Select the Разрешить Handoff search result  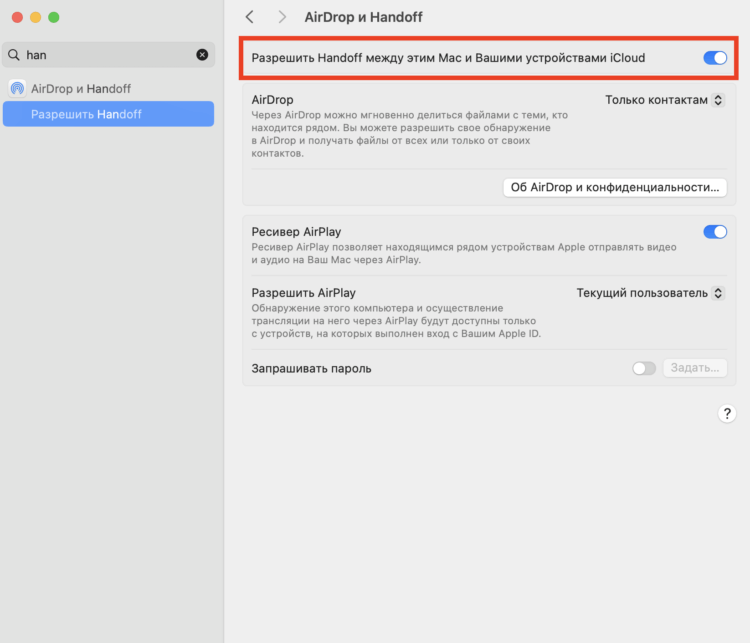click(109, 114)
